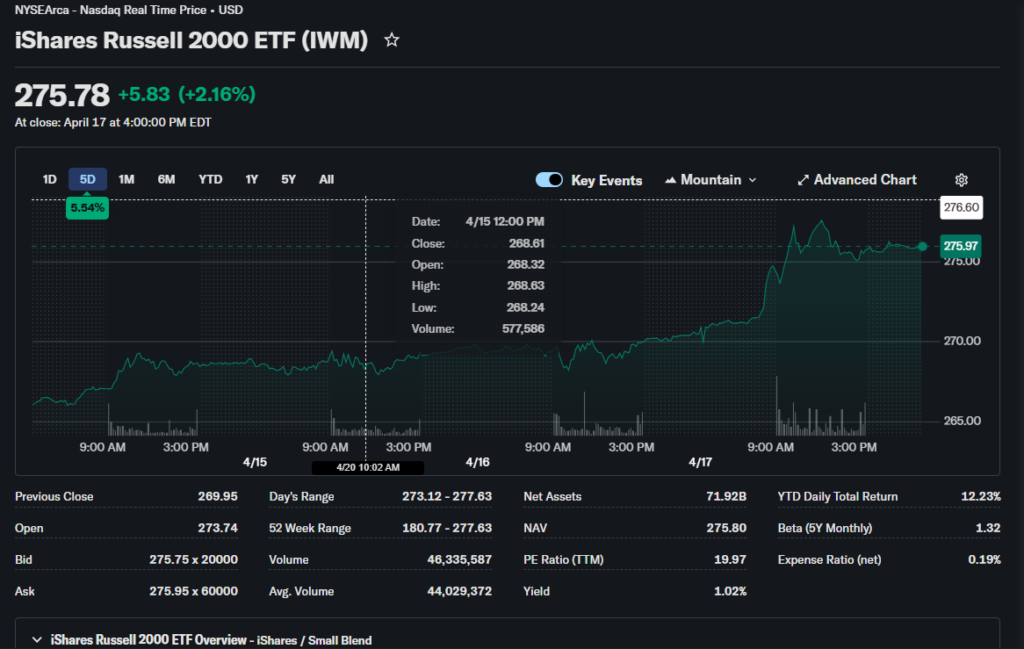This screenshot has width=1024, height=649.
Task: Click the 5.54% performance badge
Action: click(x=87, y=208)
